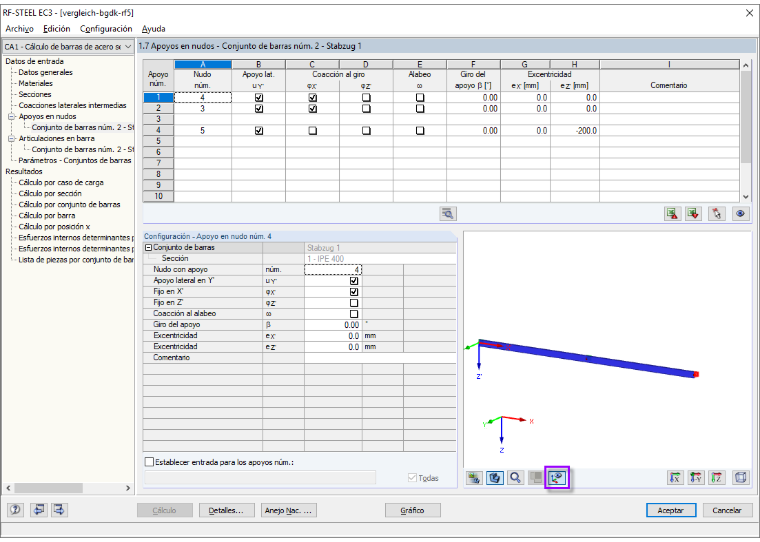Collapse the Apoyos en nudos tree node
The width and height of the screenshot is (760, 542).
pyautogui.click(x=11, y=116)
